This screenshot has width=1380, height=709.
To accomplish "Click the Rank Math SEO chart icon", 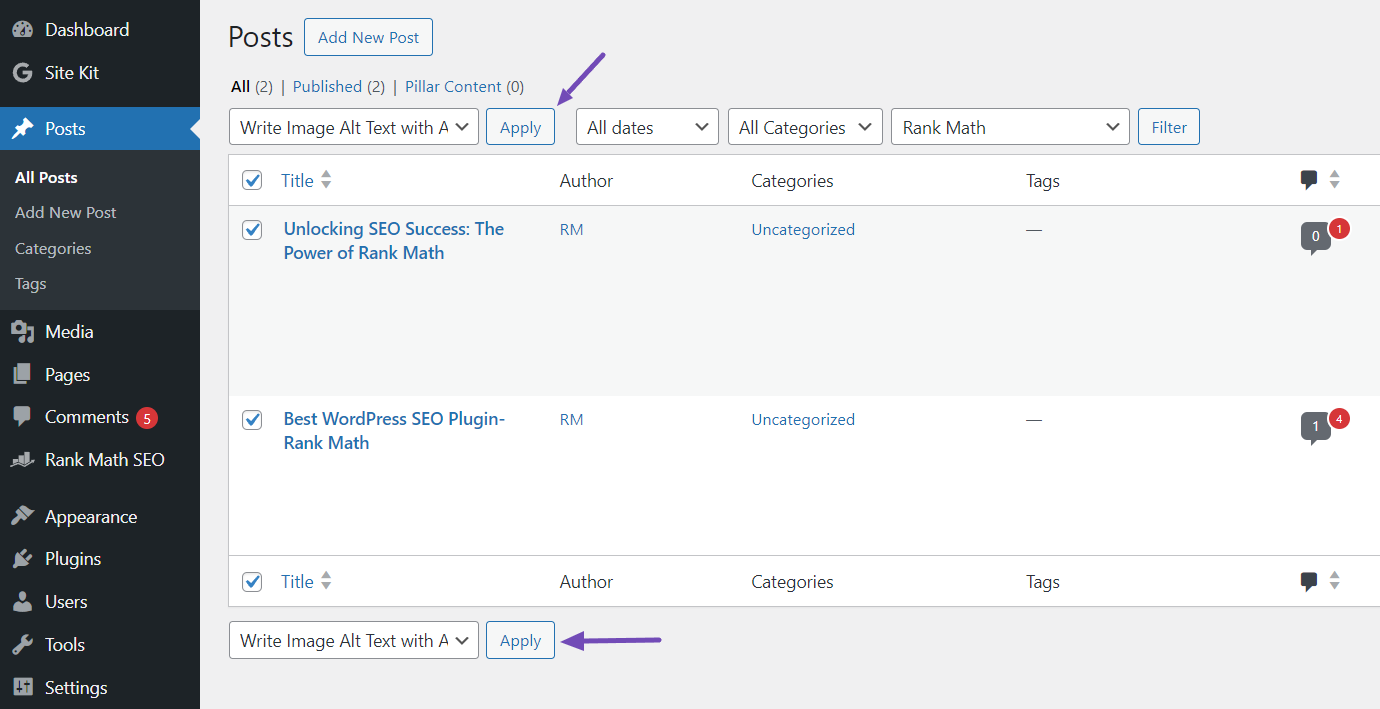I will [22, 460].
